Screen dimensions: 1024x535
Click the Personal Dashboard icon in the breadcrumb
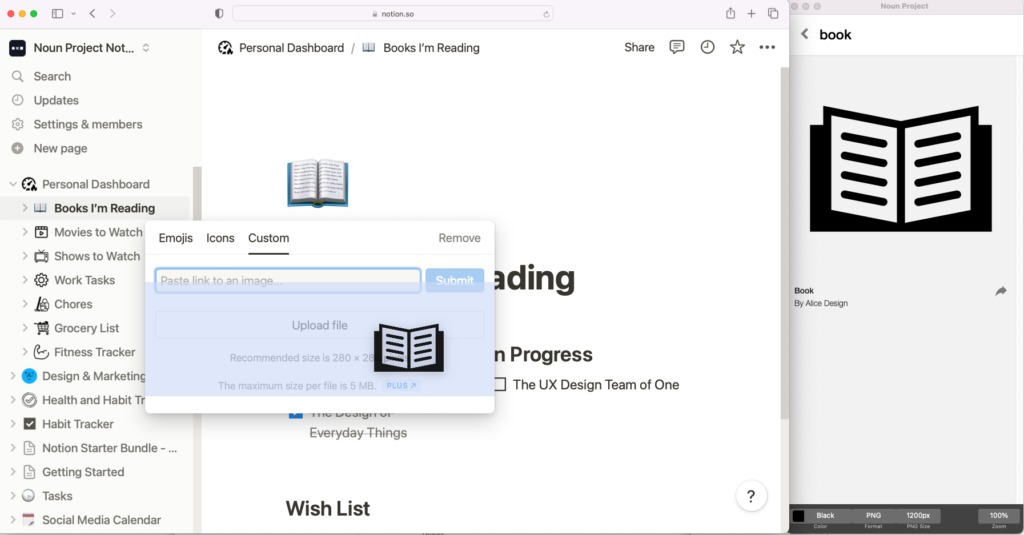point(225,48)
